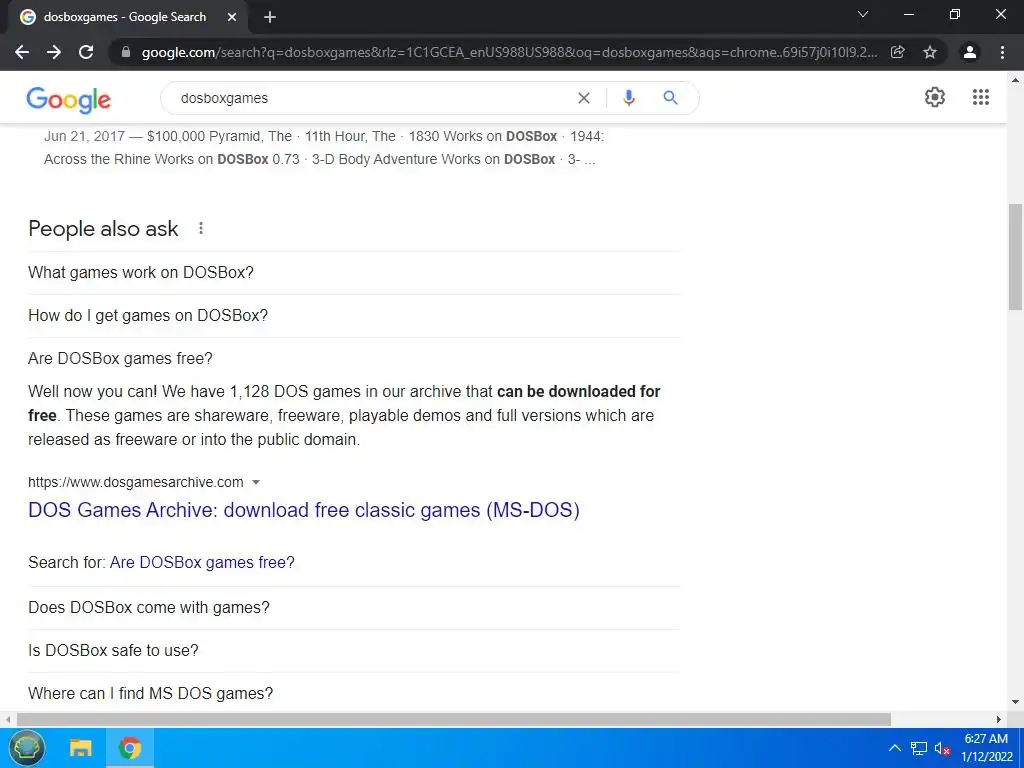Open dropdown arrow next to dosgamesarchive.com URL

[x=256, y=483]
